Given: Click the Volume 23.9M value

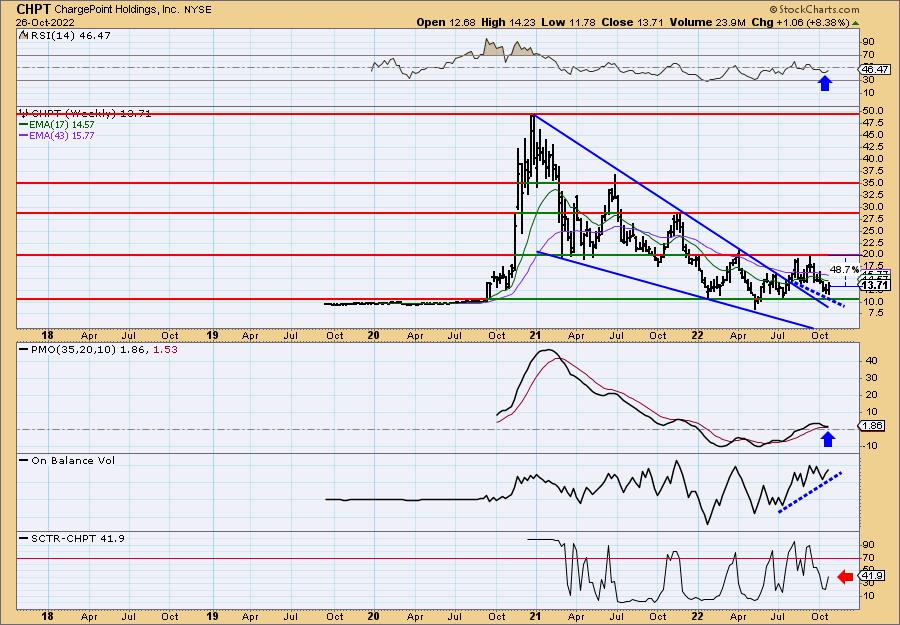Looking at the screenshot, I should tap(708, 22).
